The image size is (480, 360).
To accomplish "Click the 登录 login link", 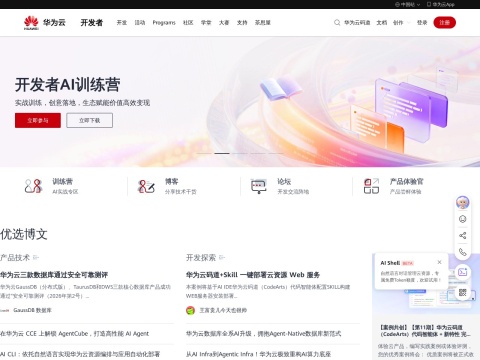I will pyautogui.click(x=422, y=23).
